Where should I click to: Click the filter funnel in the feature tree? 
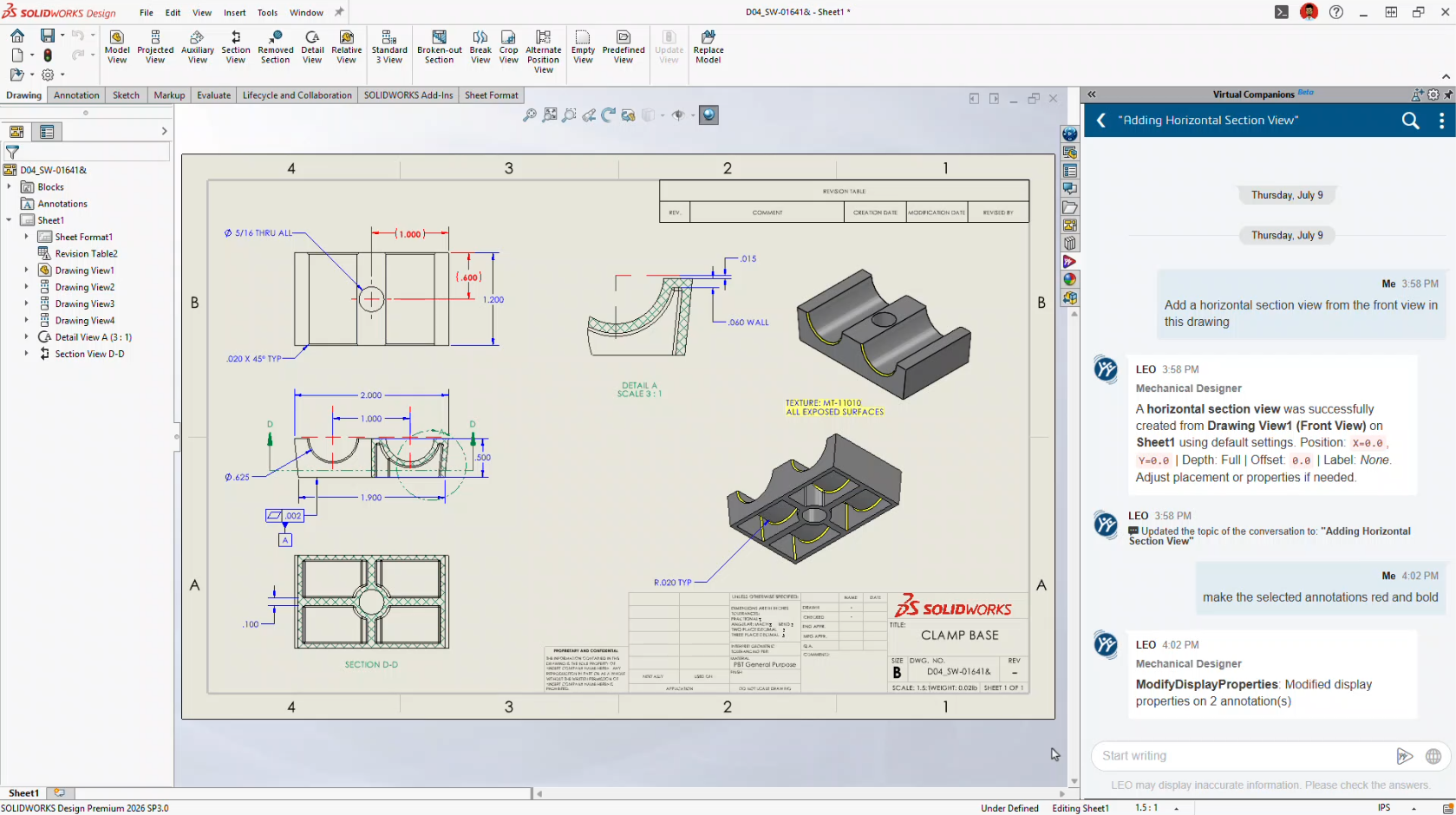click(x=12, y=152)
